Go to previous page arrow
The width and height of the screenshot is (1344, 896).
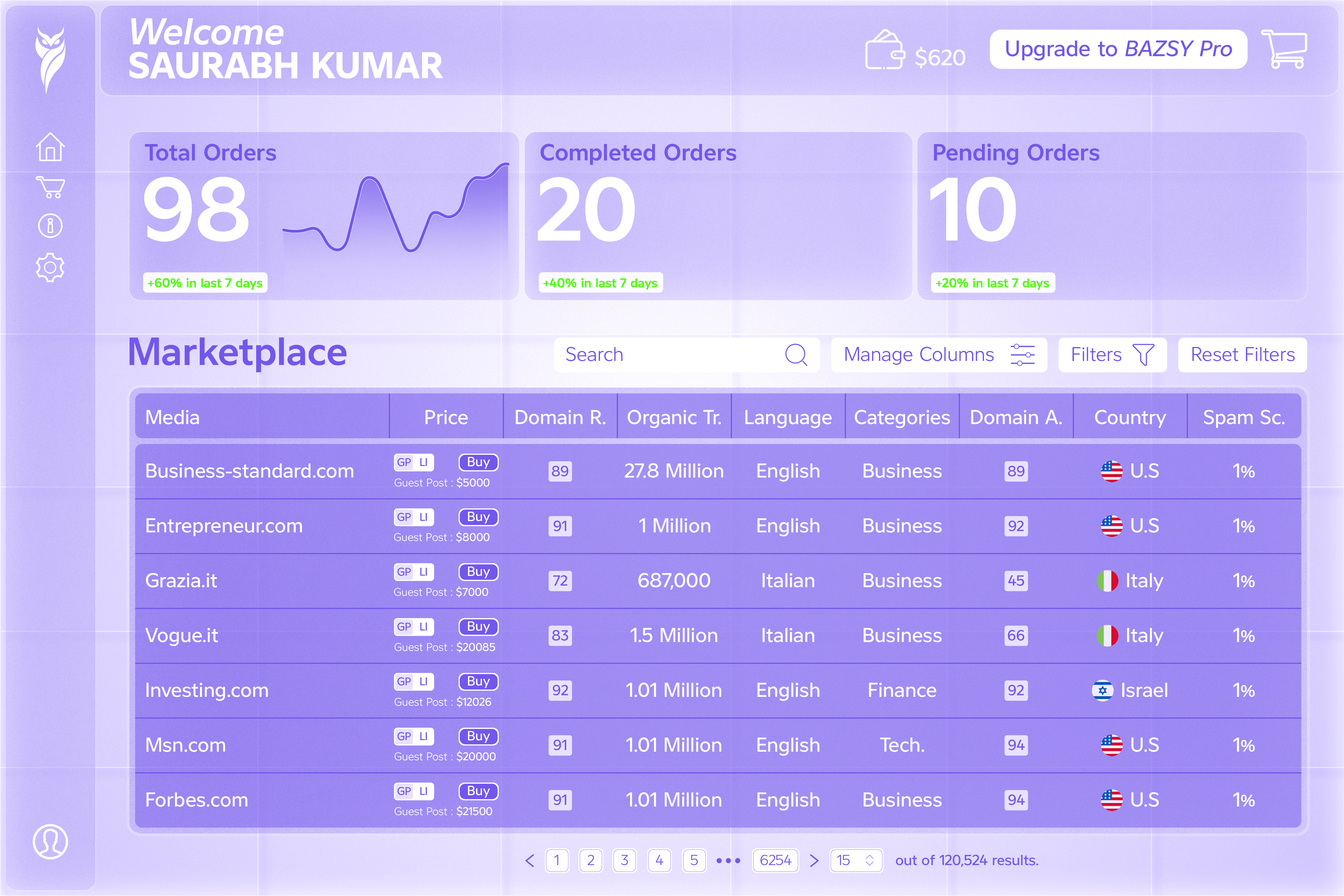pyautogui.click(x=530, y=861)
